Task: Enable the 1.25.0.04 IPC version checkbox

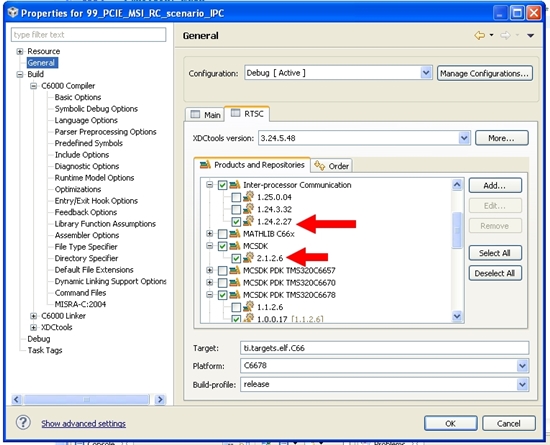Action: [x=236, y=197]
